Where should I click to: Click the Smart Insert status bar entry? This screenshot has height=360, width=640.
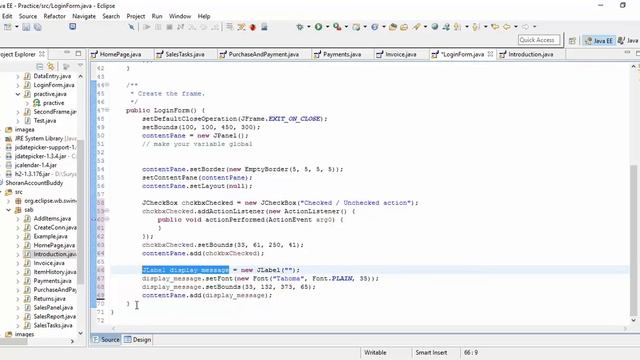pos(431,352)
